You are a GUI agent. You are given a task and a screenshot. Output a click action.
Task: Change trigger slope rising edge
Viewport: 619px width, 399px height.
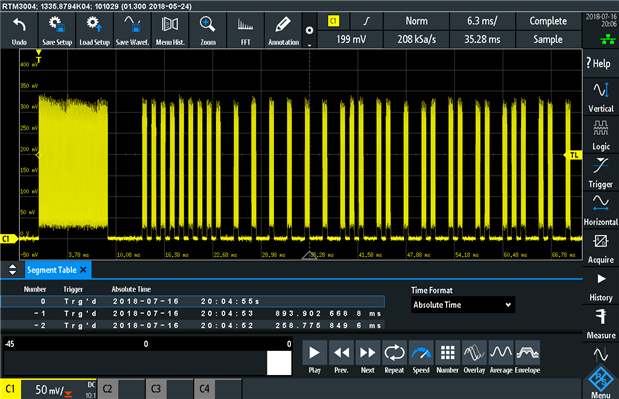366,21
